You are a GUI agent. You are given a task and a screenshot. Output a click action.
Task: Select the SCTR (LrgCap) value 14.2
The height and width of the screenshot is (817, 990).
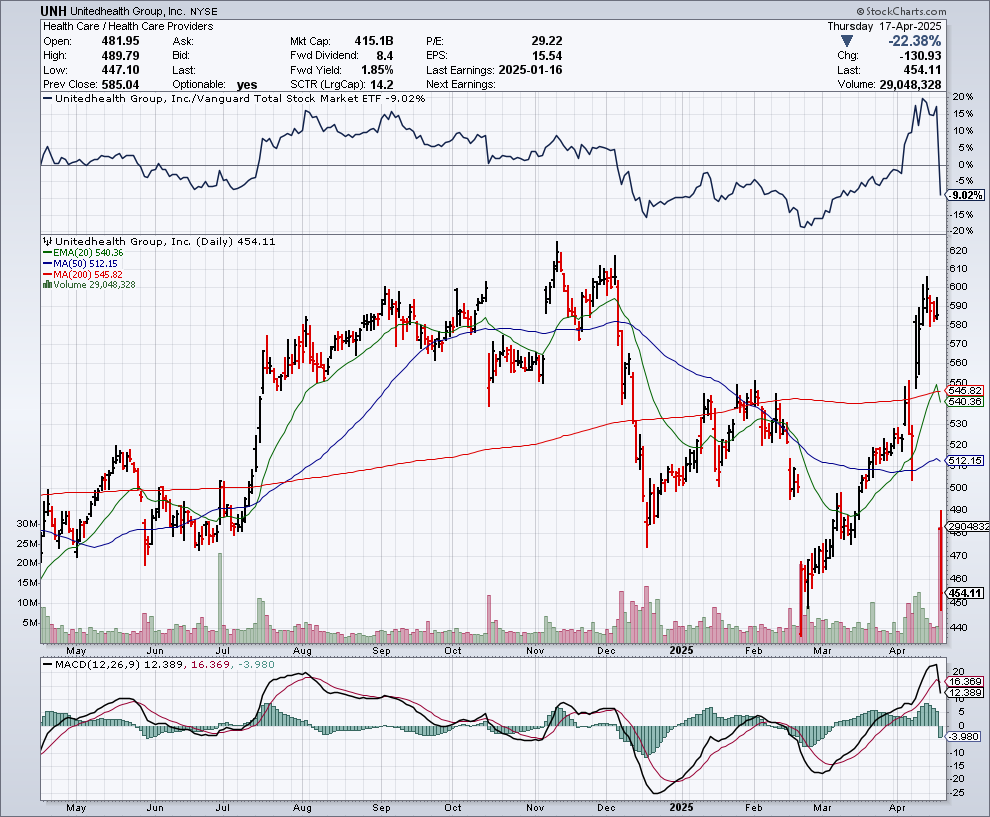coord(383,85)
